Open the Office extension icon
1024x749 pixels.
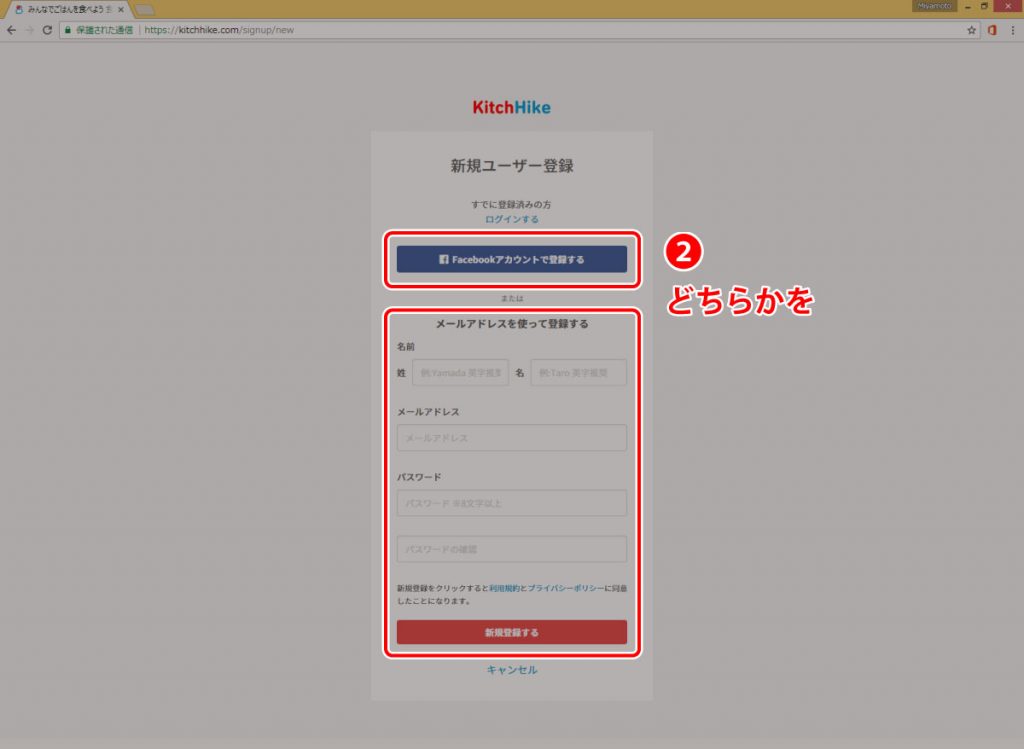point(992,30)
